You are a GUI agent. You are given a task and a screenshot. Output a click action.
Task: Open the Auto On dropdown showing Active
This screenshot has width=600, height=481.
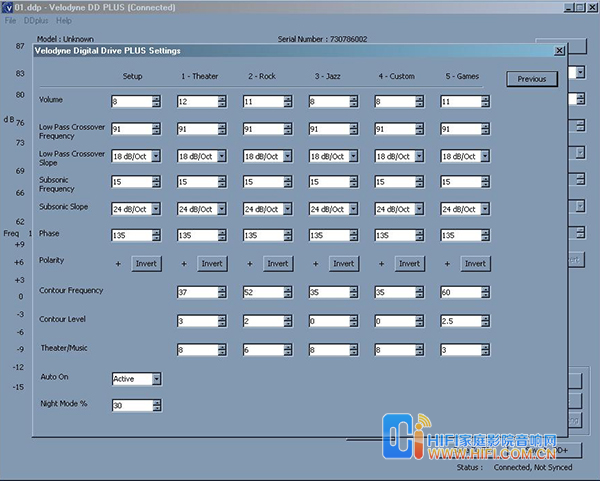click(155, 379)
